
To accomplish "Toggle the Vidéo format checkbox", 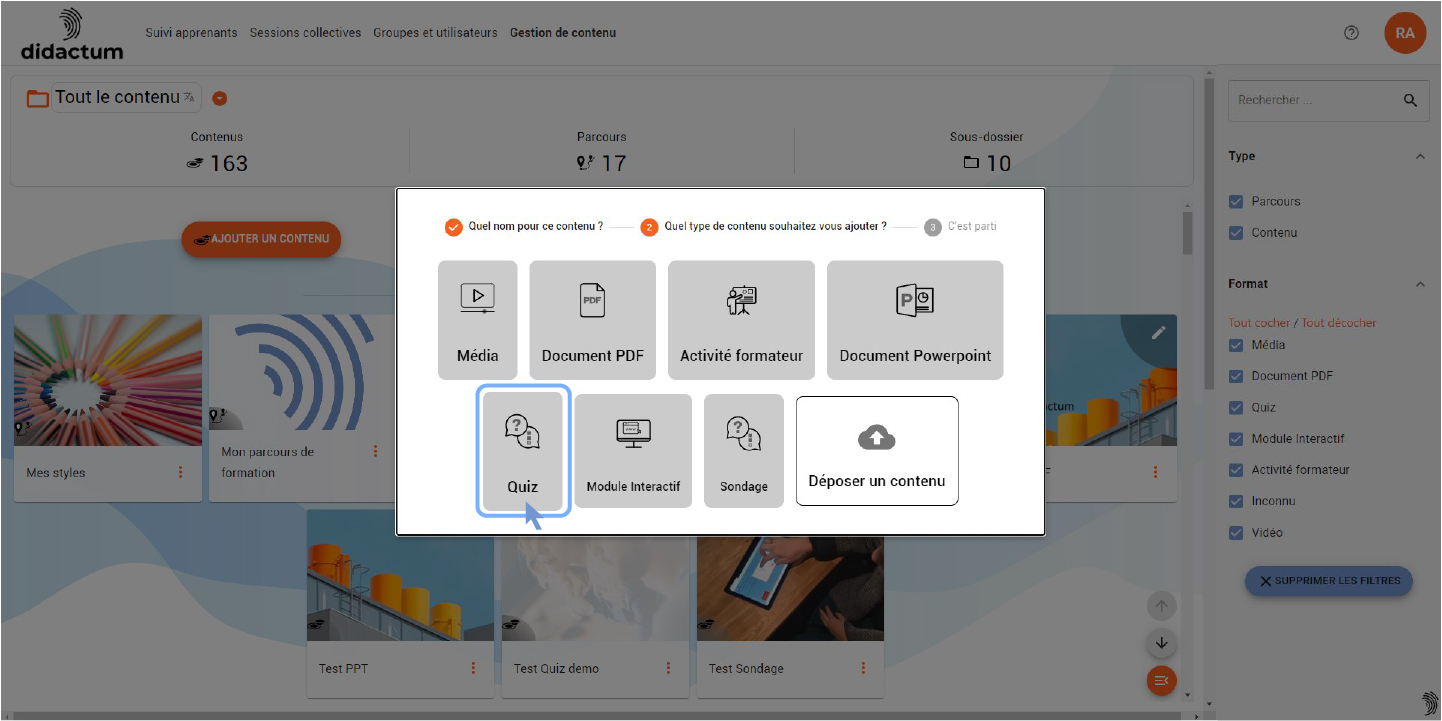I will tap(1237, 533).
